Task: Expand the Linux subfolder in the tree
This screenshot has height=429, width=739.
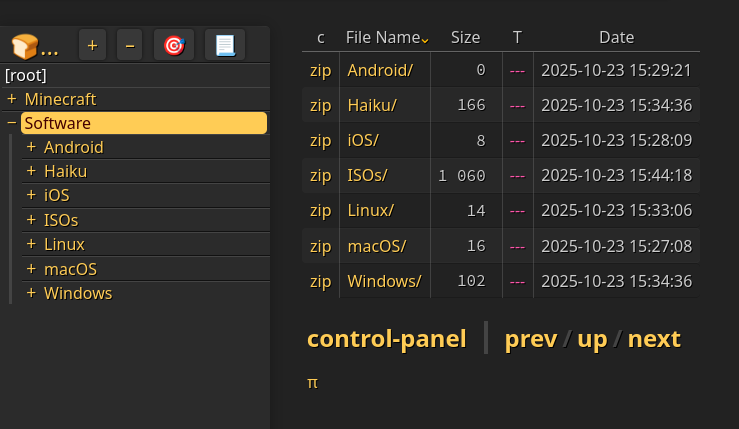Action: click(x=31, y=244)
